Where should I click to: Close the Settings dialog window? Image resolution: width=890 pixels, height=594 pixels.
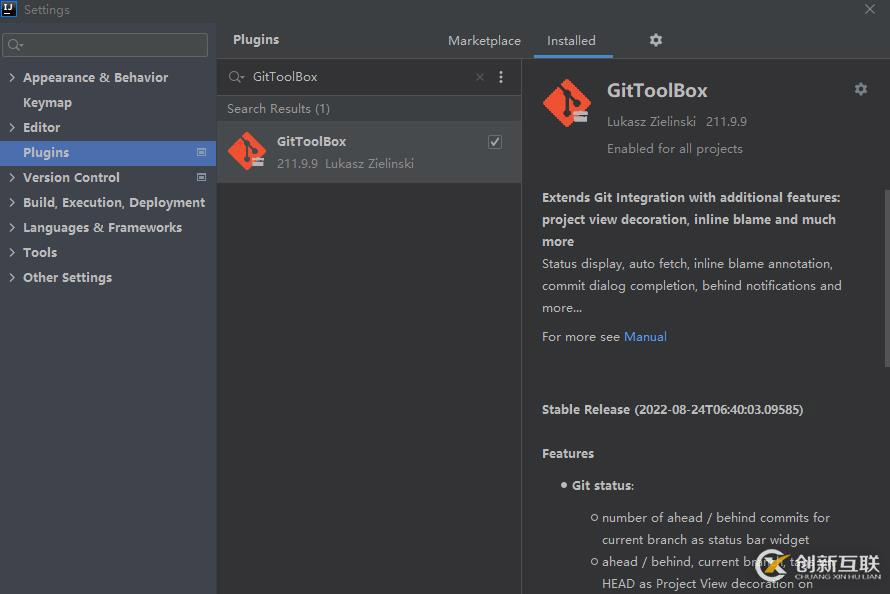coord(870,9)
